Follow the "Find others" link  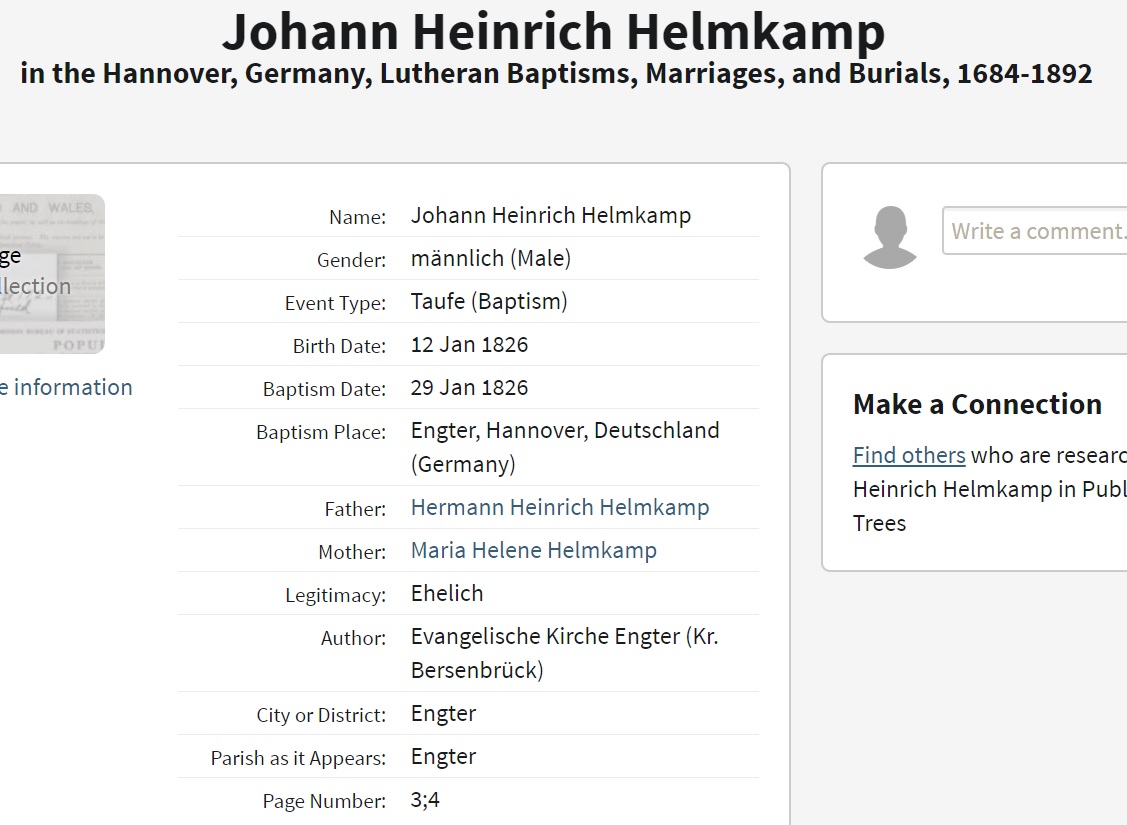pos(908,455)
